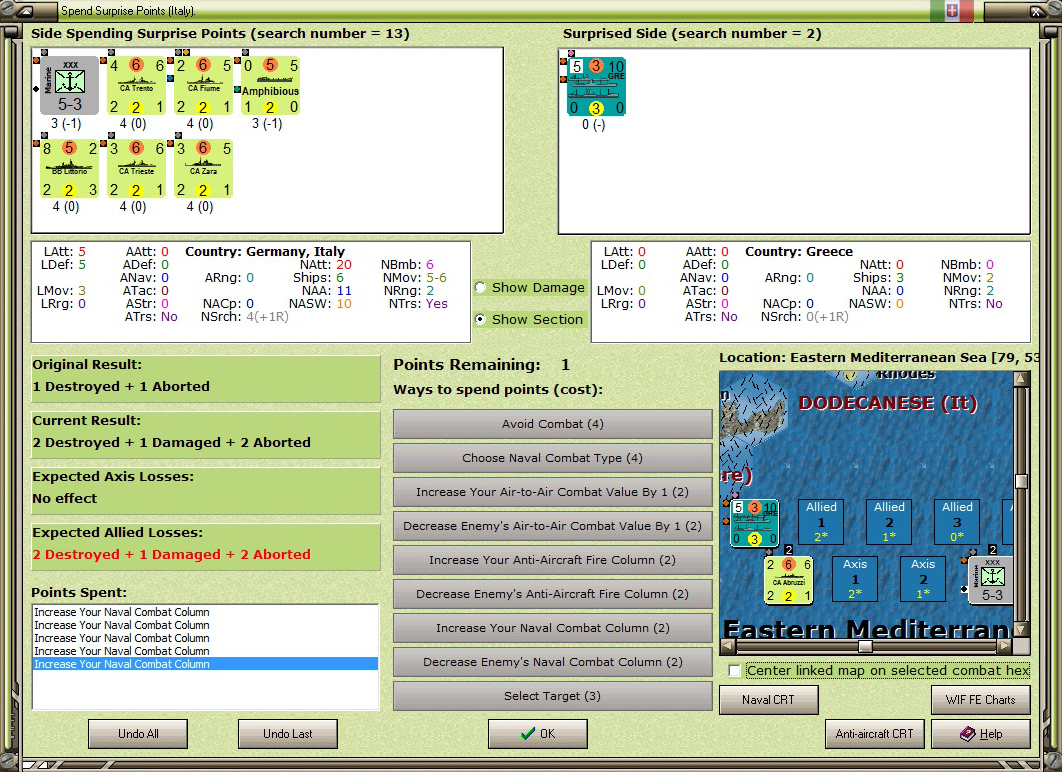Screen dimensions: 1062x772
Task: Click the Axis 1 sea box on map
Action: pos(855,578)
